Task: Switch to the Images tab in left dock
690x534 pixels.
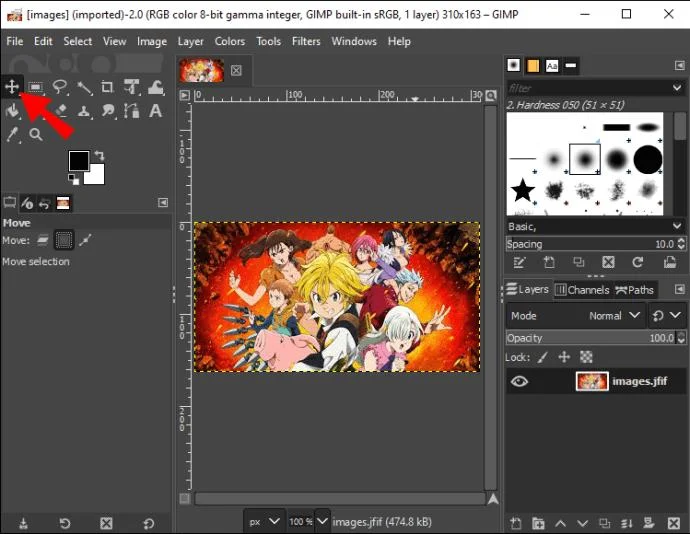Action: coord(63,203)
